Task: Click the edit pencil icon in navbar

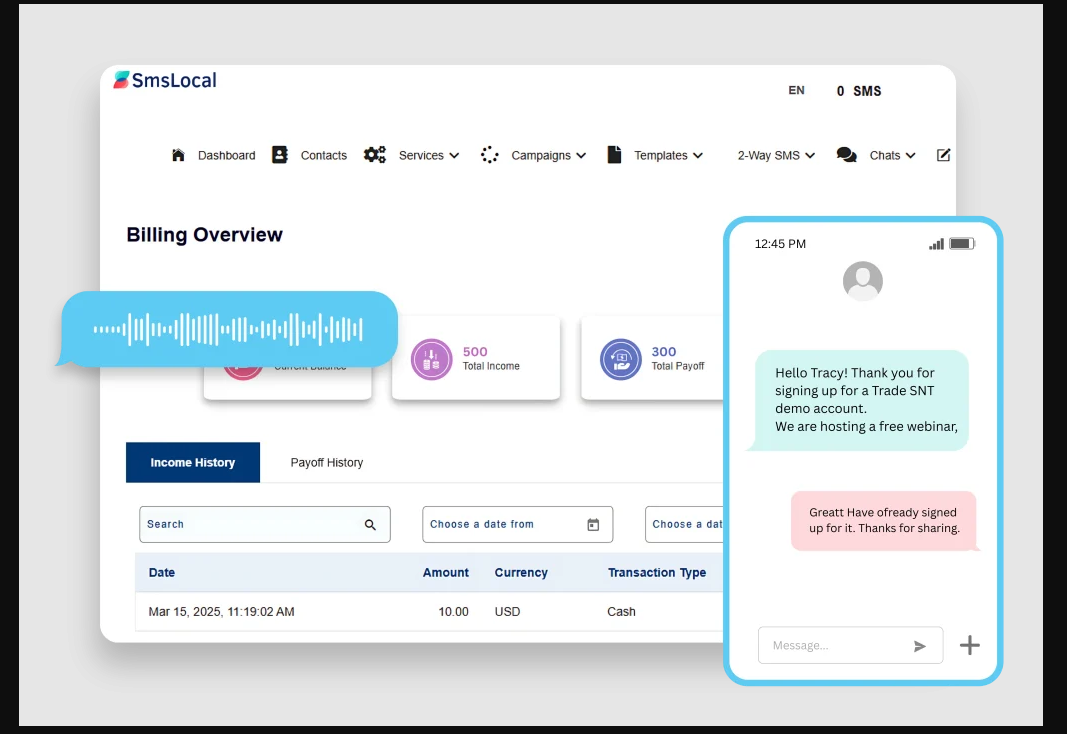Action: coord(943,155)
